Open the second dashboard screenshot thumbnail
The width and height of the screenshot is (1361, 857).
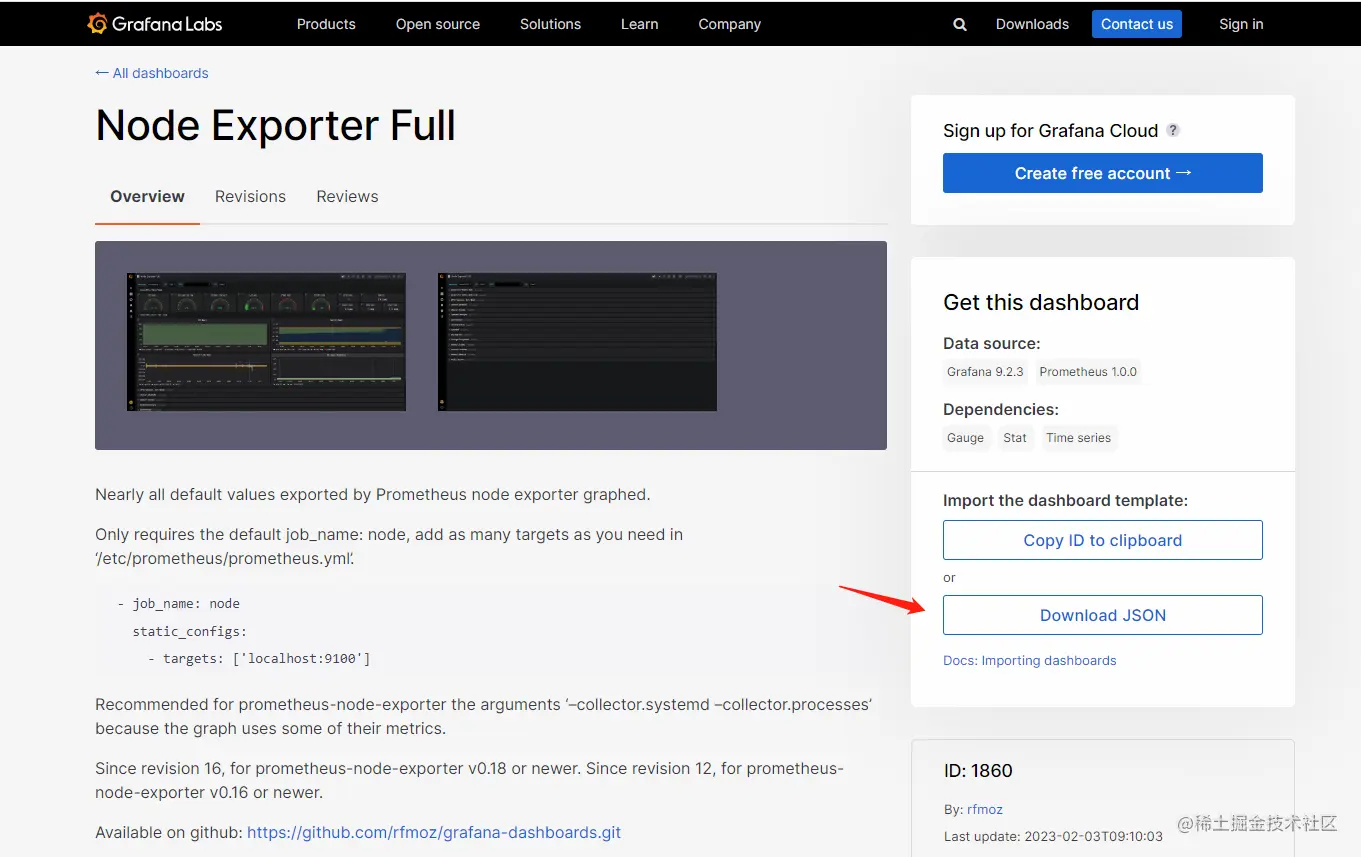(x=577, y=341)
